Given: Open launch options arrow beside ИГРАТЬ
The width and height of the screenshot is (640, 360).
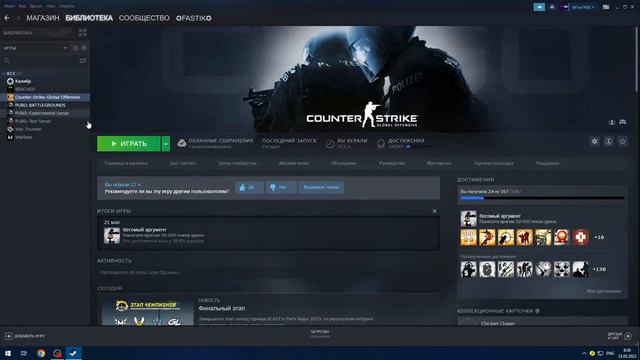Looking at the screenshot, I should (x=166, y=144).
